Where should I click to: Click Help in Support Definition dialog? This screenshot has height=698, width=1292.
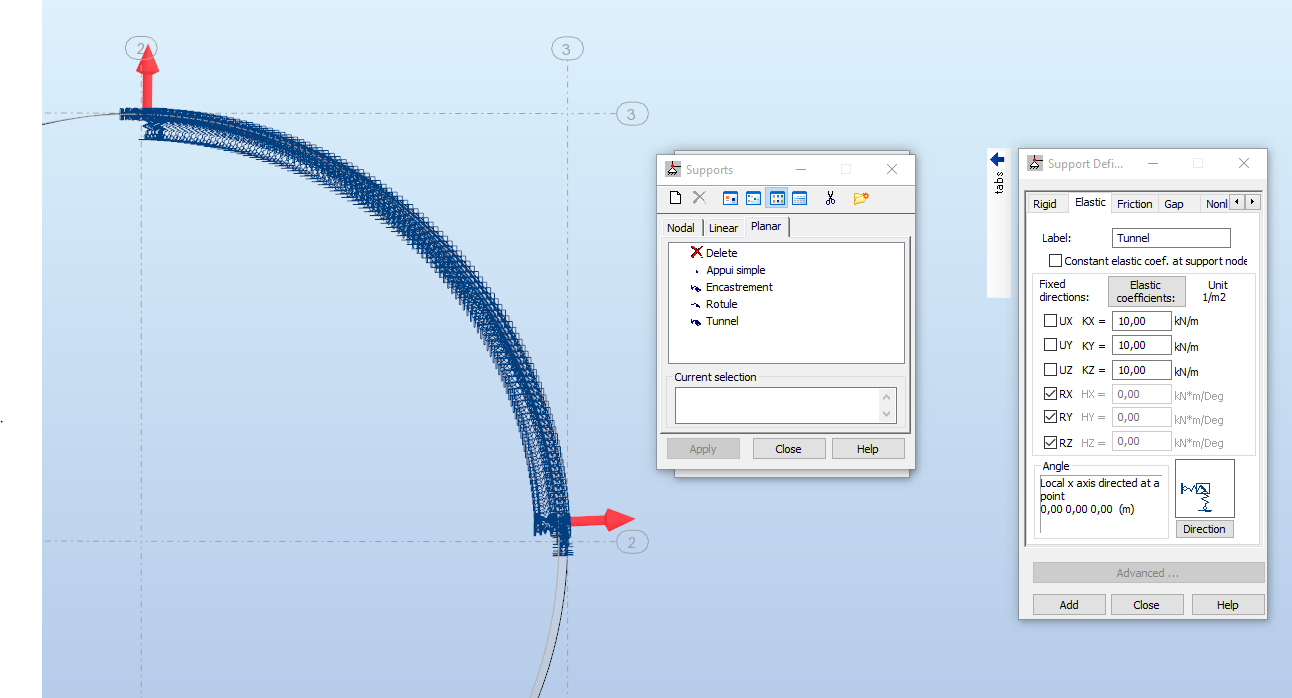tap(1228, 605)
